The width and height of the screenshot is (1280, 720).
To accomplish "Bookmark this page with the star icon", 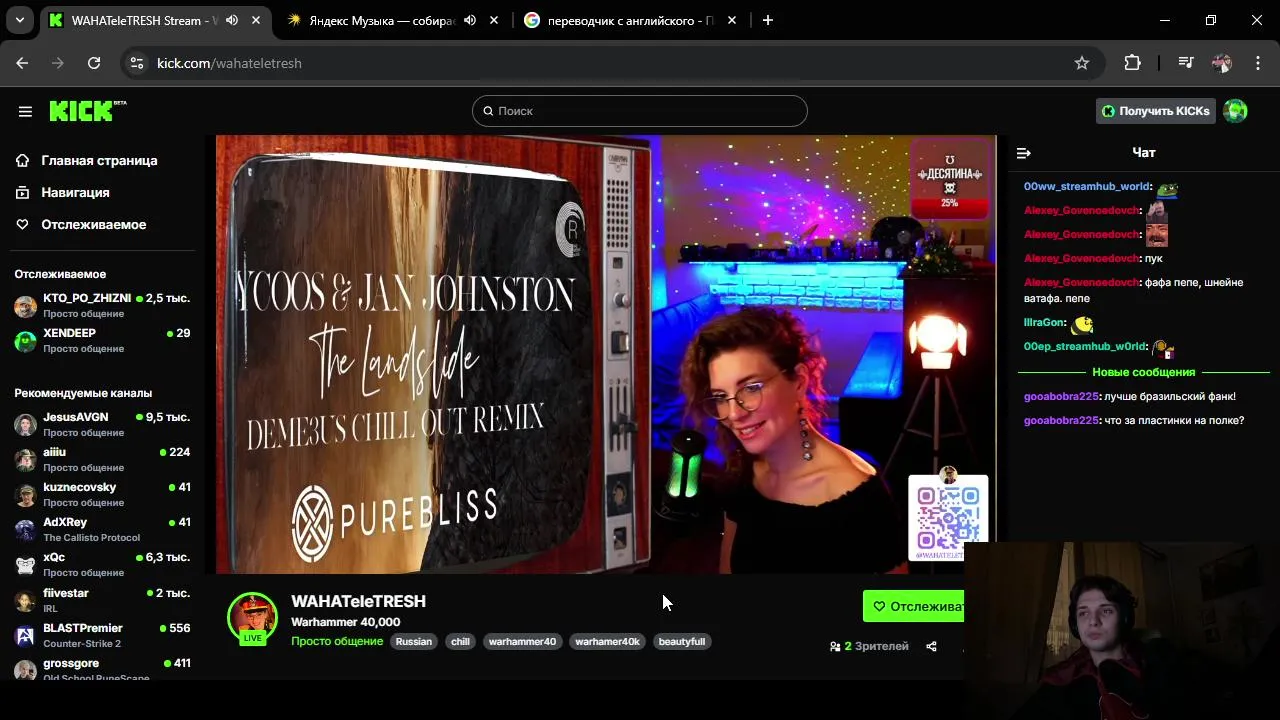I will tap(1082, 63).
